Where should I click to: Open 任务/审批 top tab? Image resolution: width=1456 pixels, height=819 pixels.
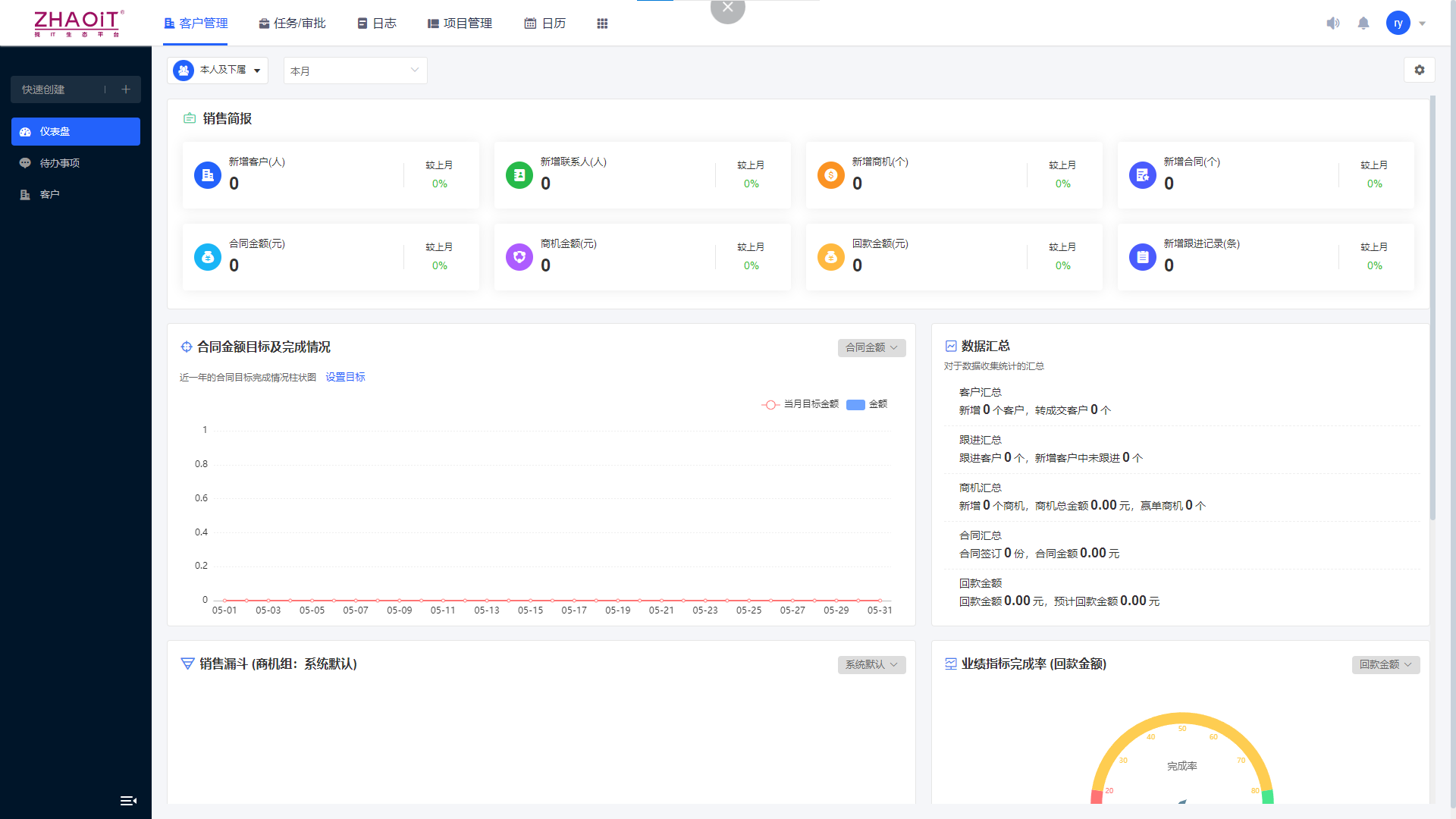tap(292, 24)
